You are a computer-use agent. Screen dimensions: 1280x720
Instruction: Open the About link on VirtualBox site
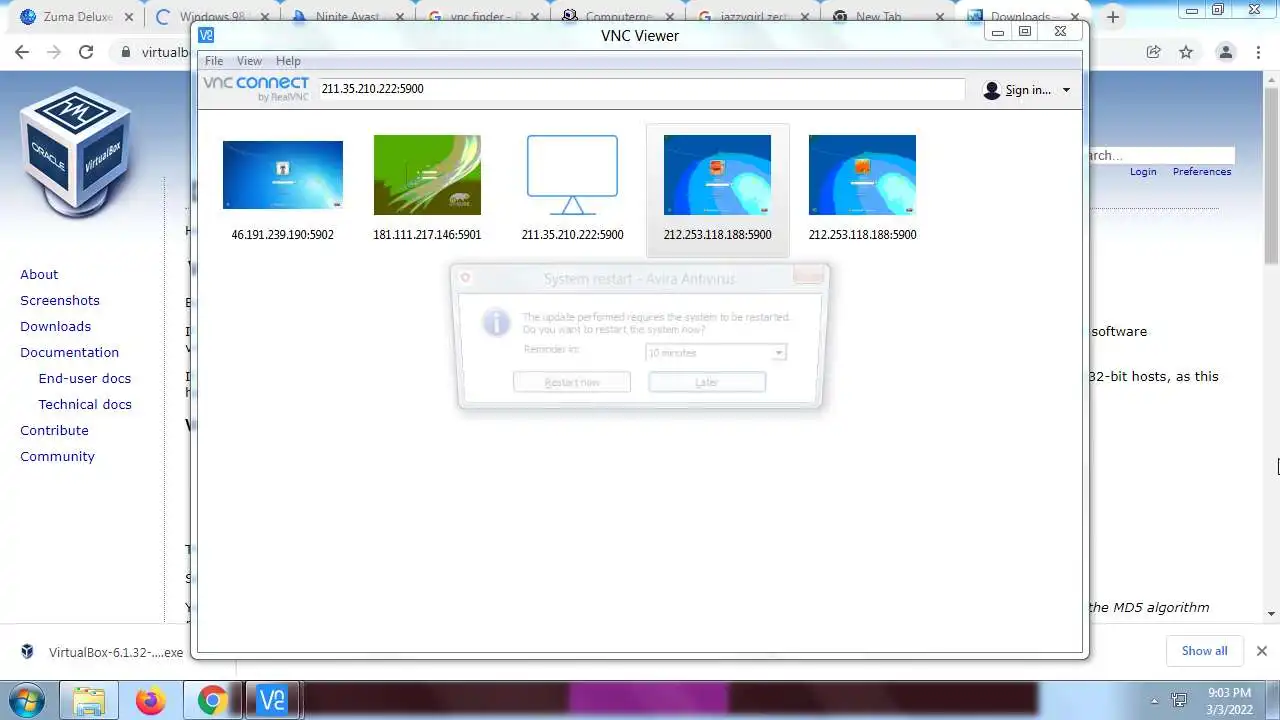[39, 274]
